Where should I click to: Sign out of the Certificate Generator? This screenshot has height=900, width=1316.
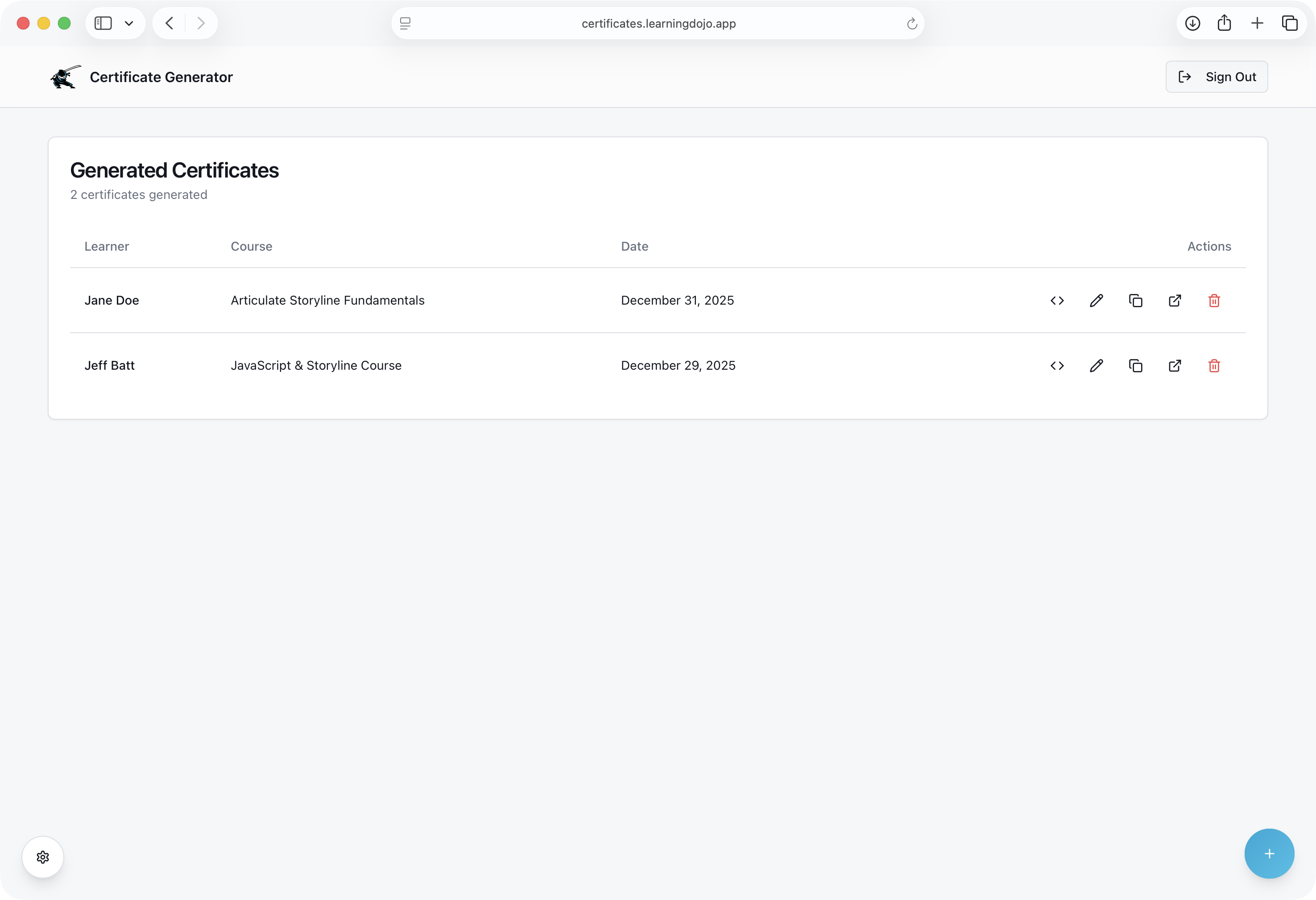(x=1217, y=76)
